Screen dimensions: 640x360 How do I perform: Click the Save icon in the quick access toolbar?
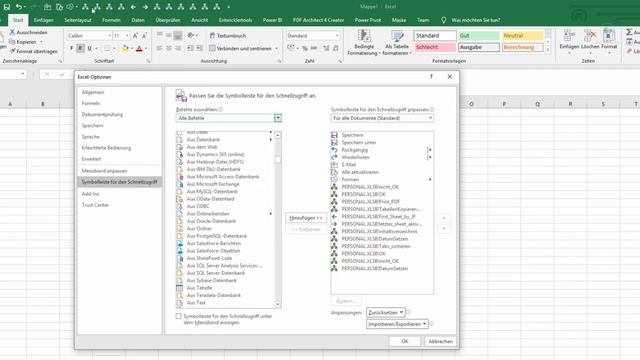[x=7, y=7]
